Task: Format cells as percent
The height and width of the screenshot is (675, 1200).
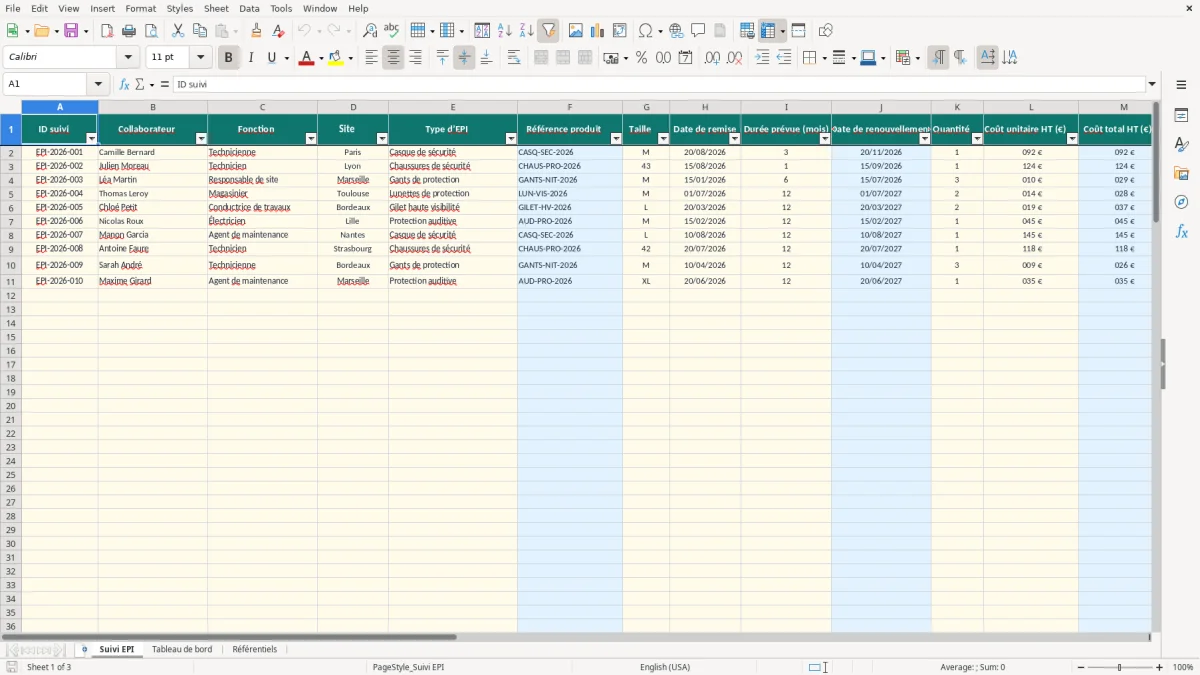Action: tap(641, 58)
